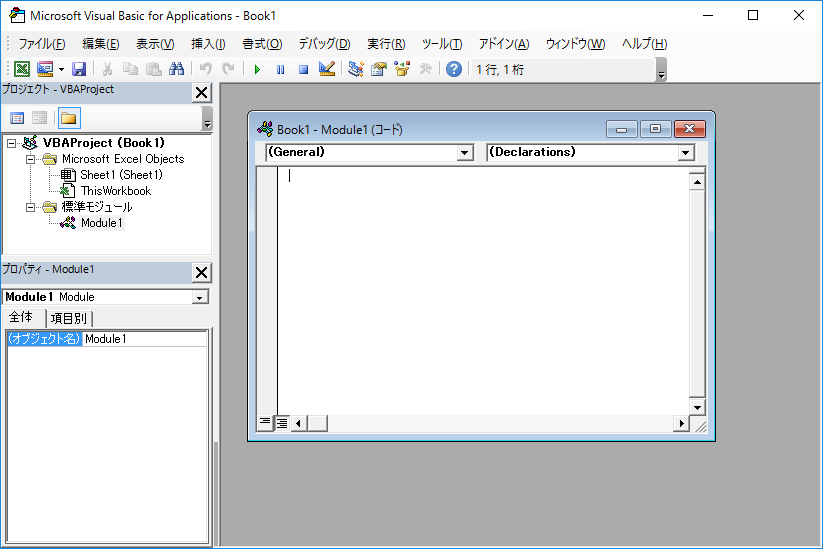823x549 pixels.
Task: Click the Redo arrow icon
Action: 228,69
